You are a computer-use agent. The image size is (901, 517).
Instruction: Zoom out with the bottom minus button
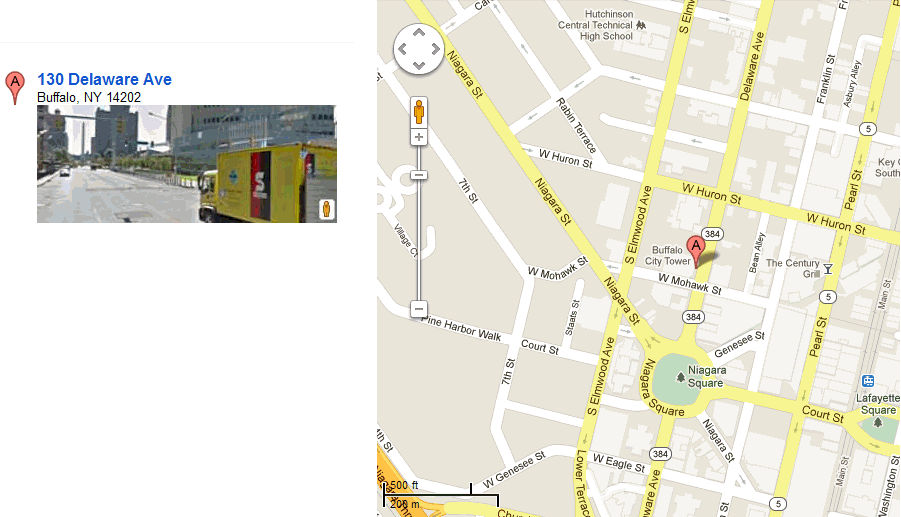pos(419,309)
